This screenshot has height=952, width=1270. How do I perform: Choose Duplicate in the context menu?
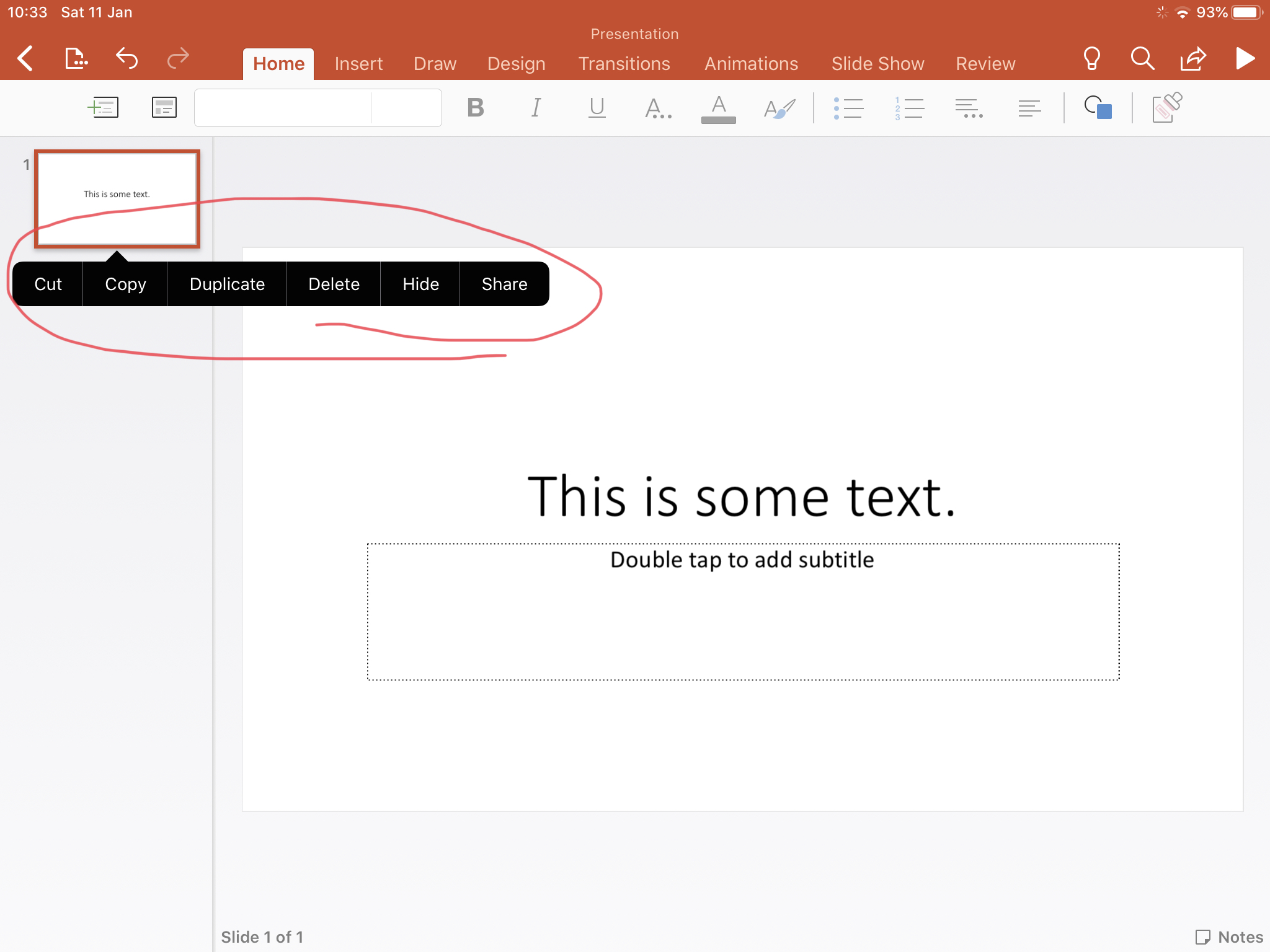227,284
